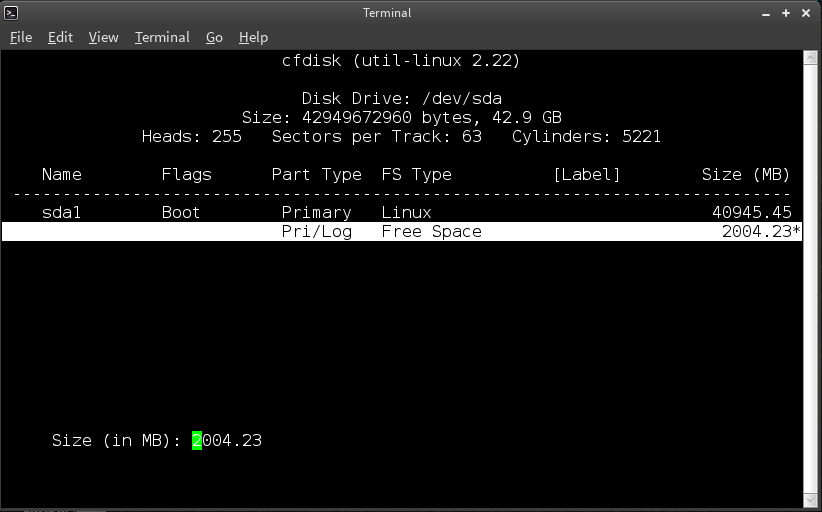Click the vertical scrollbar track

810,279
